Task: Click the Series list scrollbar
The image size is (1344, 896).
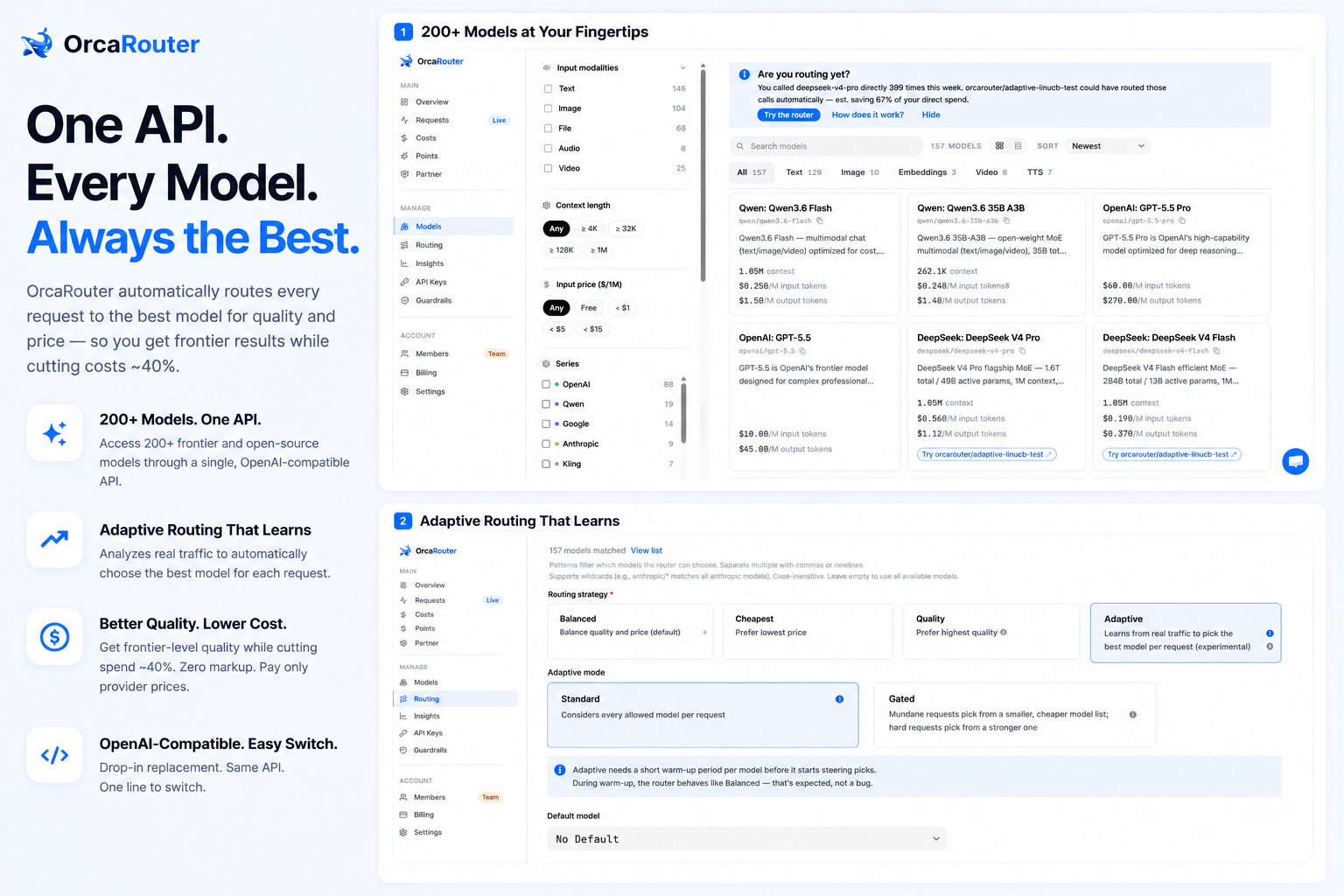Action: point(683,411)
